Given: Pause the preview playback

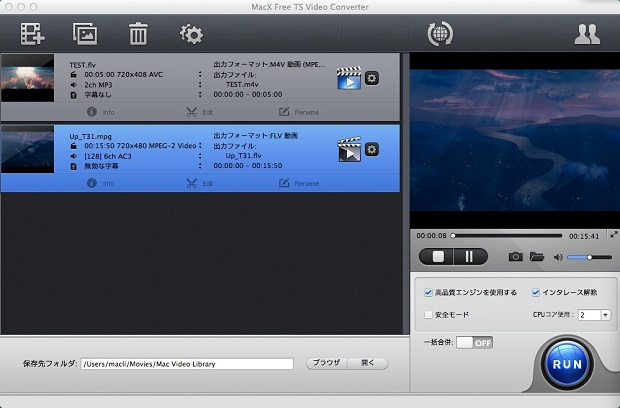Looking at the screenshot, I should (x=470, y=257).
